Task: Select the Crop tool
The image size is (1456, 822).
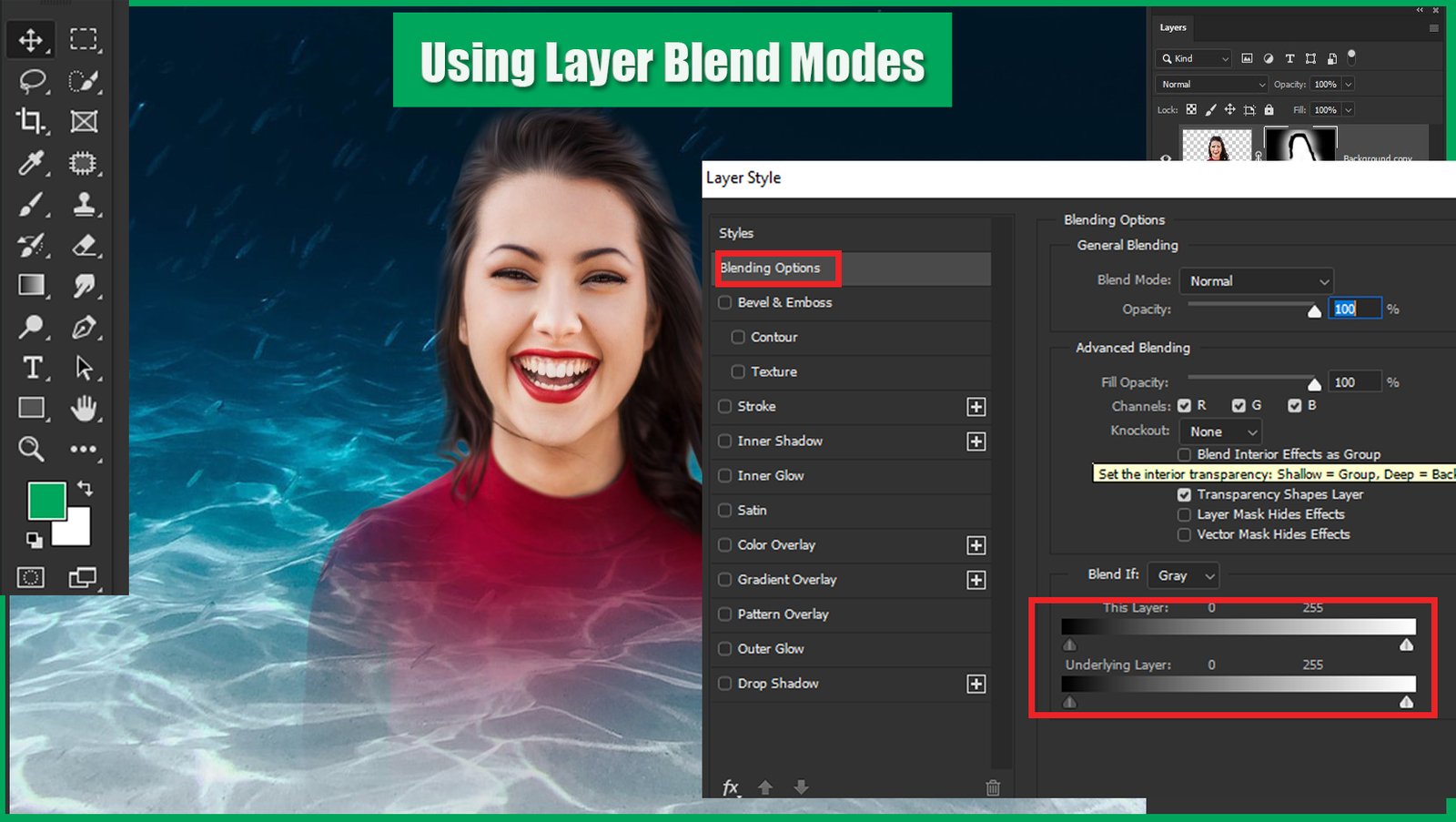Action: [31, 121]
